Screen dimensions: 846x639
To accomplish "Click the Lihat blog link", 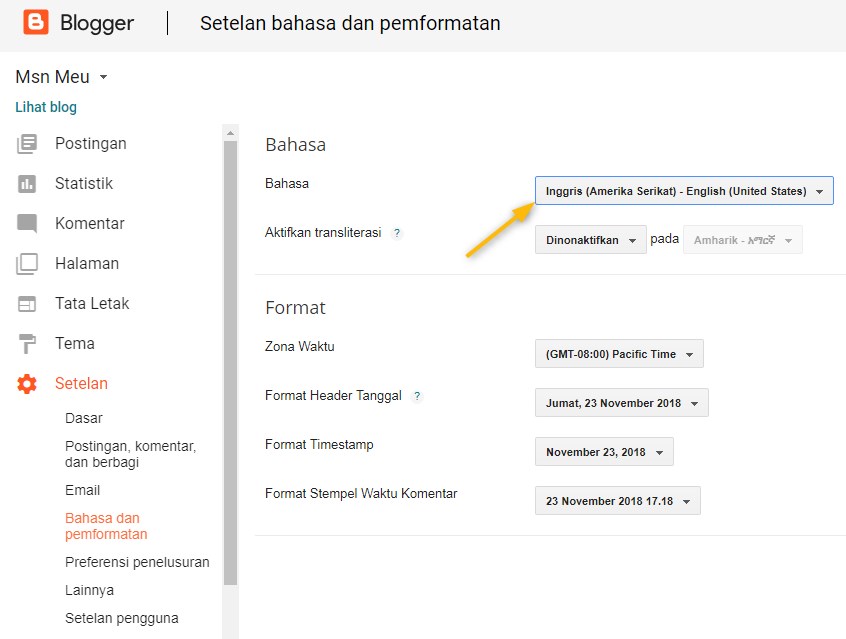I will tap(45, 107).
